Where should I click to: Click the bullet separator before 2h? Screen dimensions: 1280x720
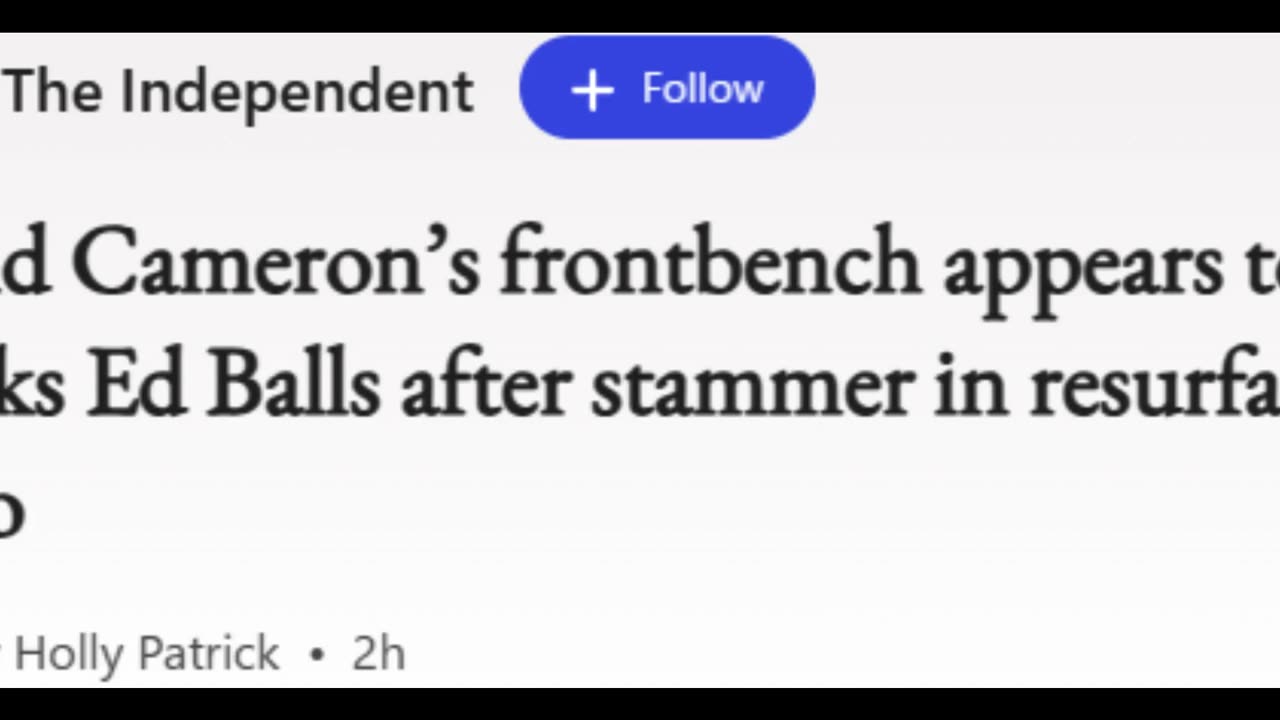pos(318,655)
